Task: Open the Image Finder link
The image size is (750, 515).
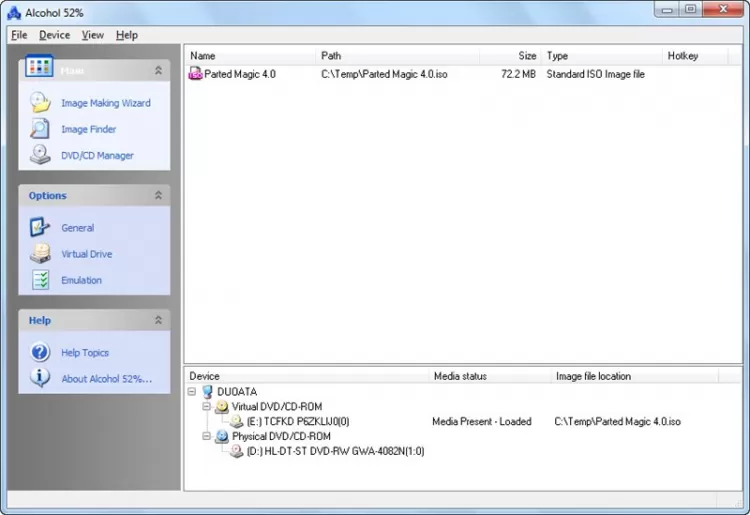Action: click(x=88, y=129)
